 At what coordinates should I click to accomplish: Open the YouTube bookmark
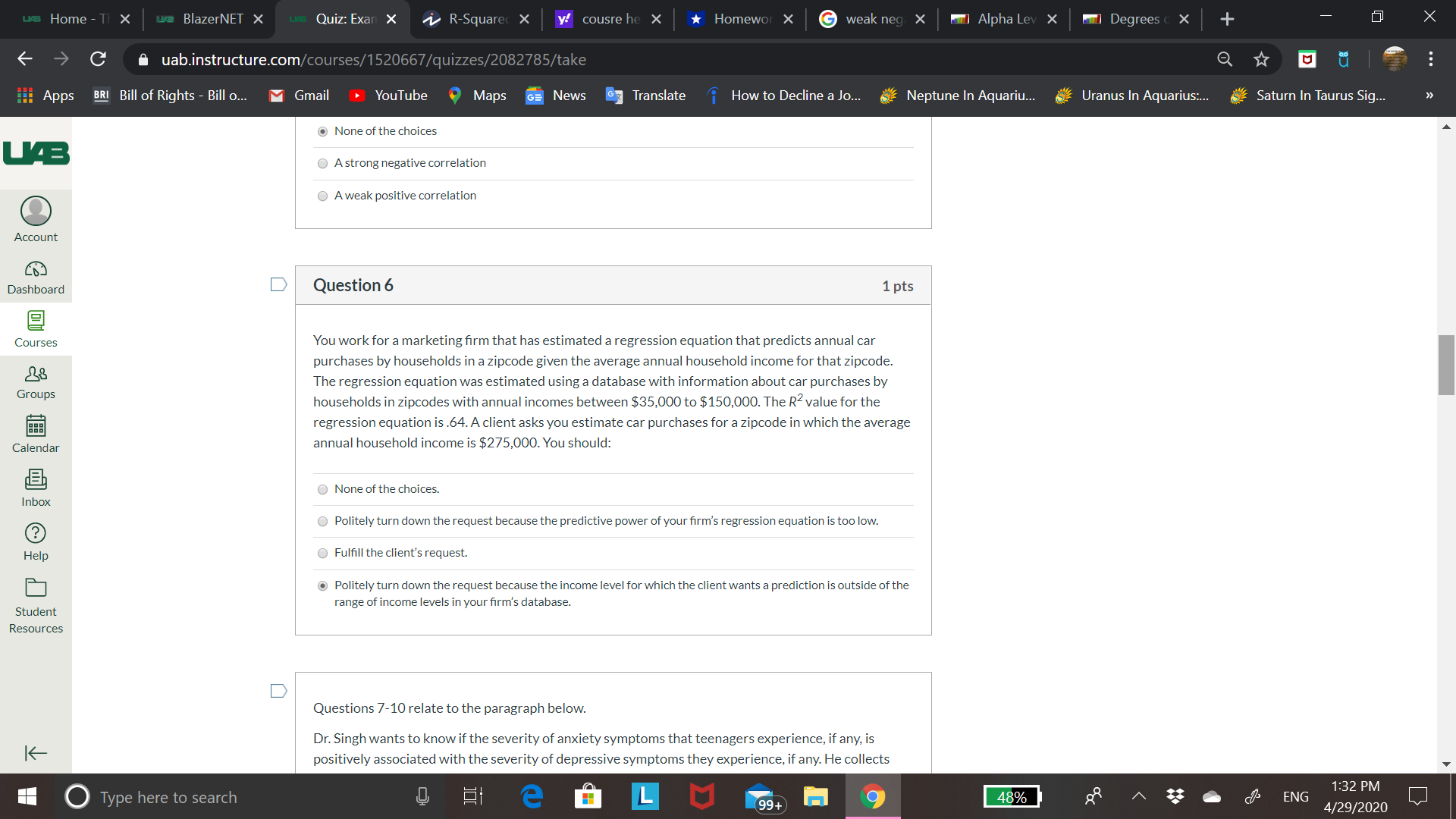click(x=388, y=96)
